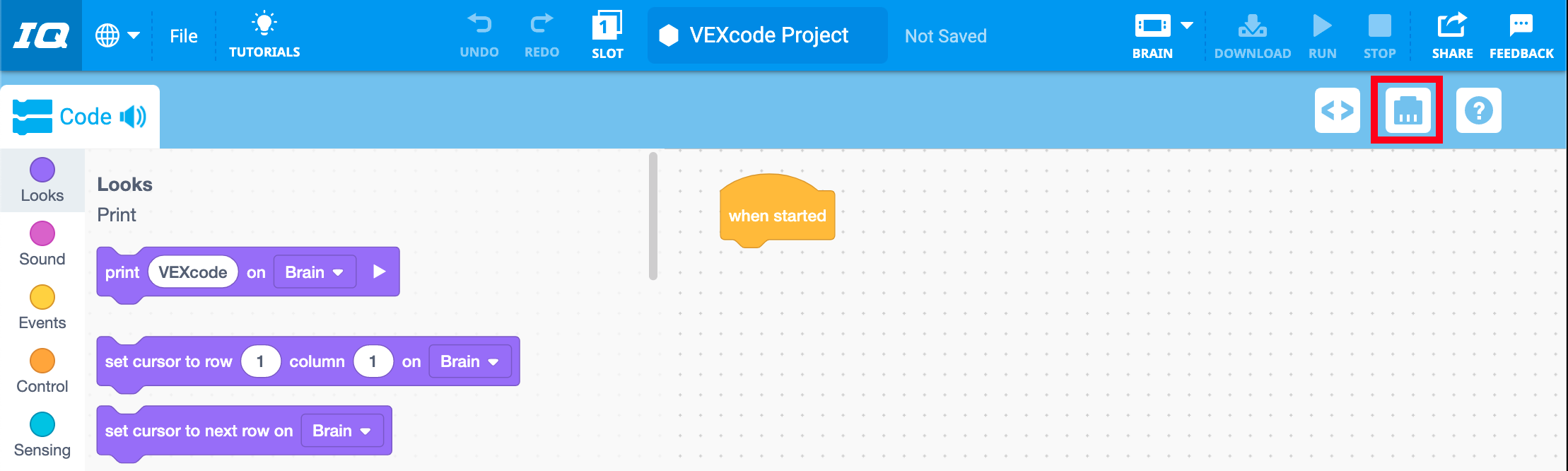1568x471 pixels.
Task: Rename the VEXcode Project title
Action: point(766,35)
